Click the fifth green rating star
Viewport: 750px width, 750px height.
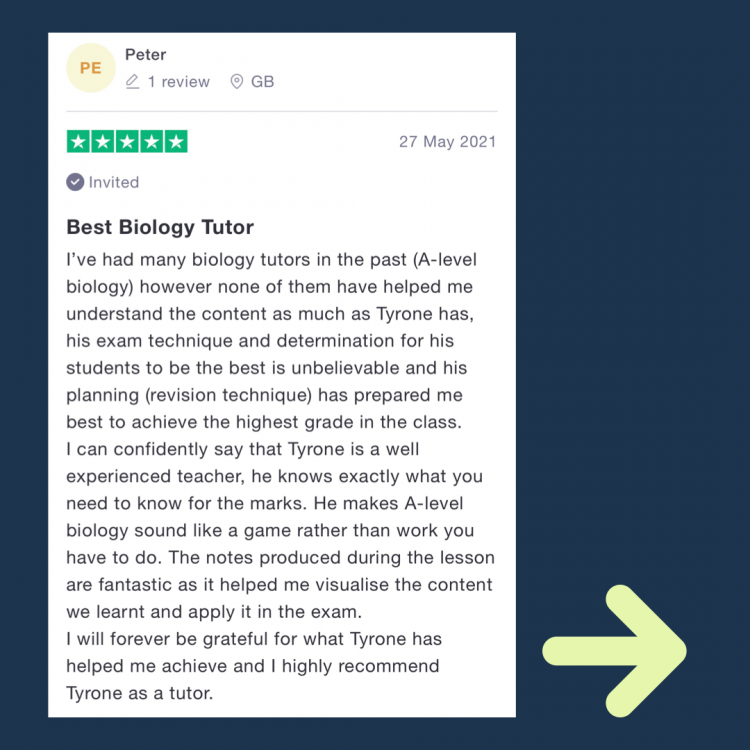176,142
